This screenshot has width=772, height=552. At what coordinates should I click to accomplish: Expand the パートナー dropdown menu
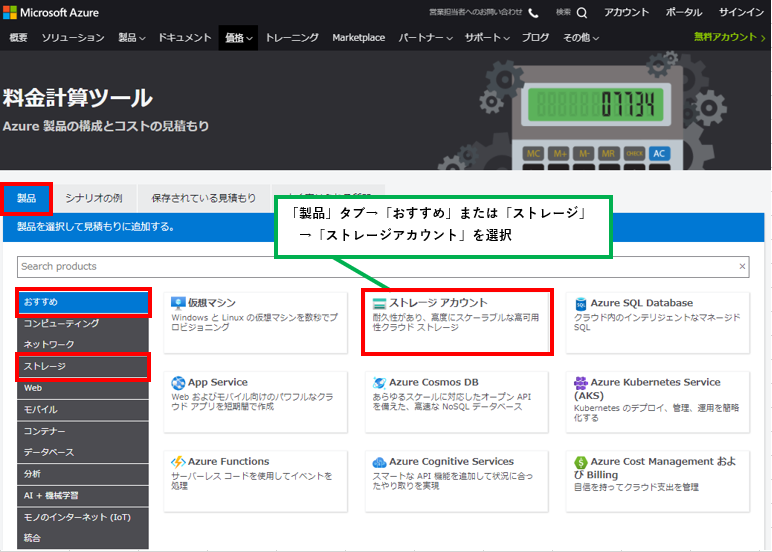(425, 37)
